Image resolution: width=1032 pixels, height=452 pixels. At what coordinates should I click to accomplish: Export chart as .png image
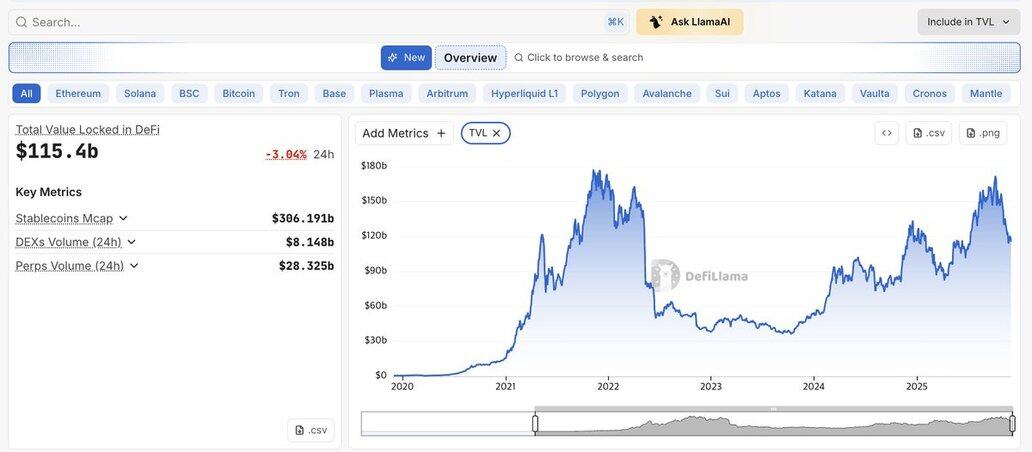point(982,133)
